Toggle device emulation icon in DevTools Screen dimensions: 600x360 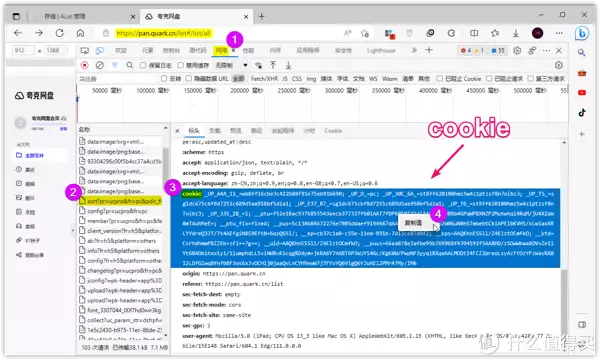pos(100,50)
